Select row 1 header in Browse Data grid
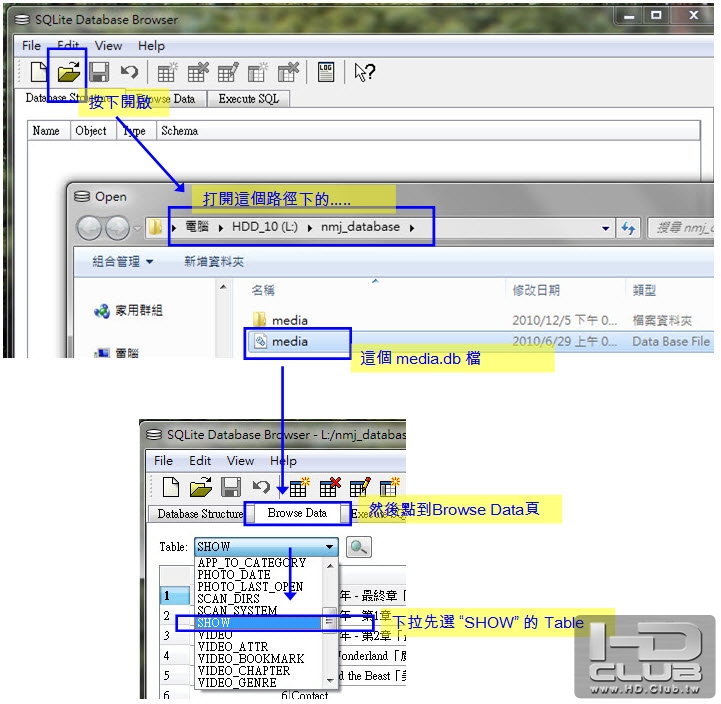 coord(175,596)
